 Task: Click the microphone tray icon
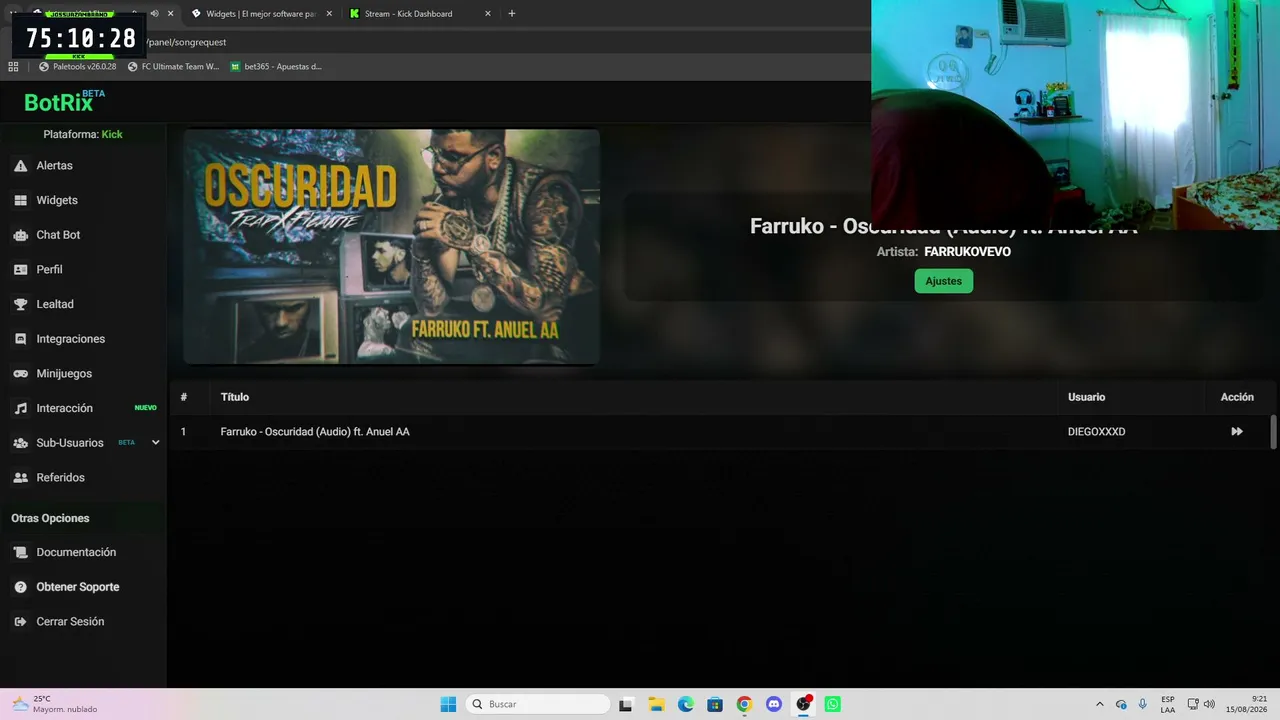[x=1143, y=704]
